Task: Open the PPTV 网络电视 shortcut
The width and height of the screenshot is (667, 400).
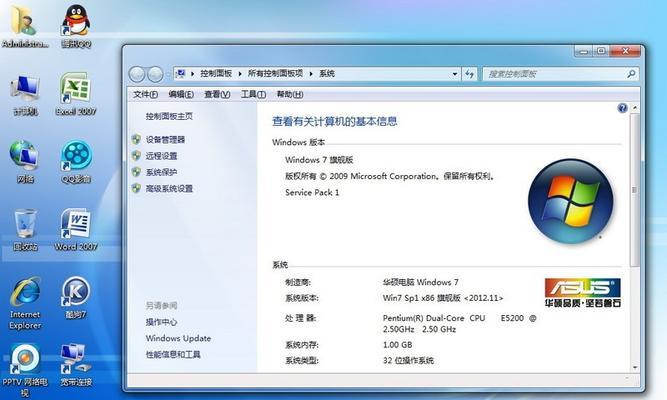Action: 25,370
